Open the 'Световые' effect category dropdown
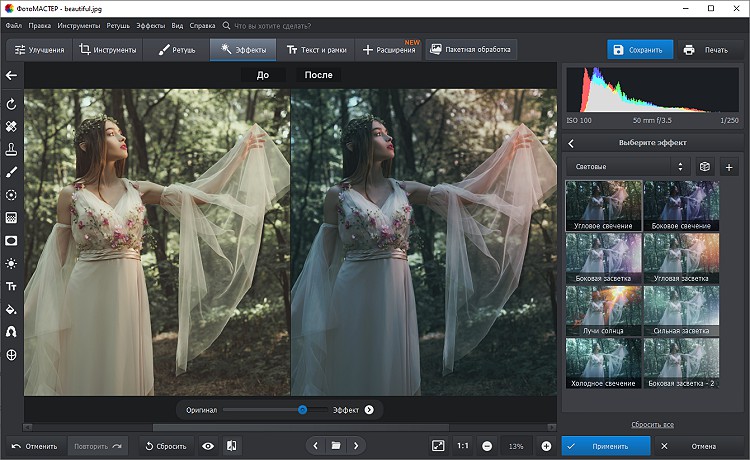Viewport: 750px width, 460px height. [x=627, y=167]
